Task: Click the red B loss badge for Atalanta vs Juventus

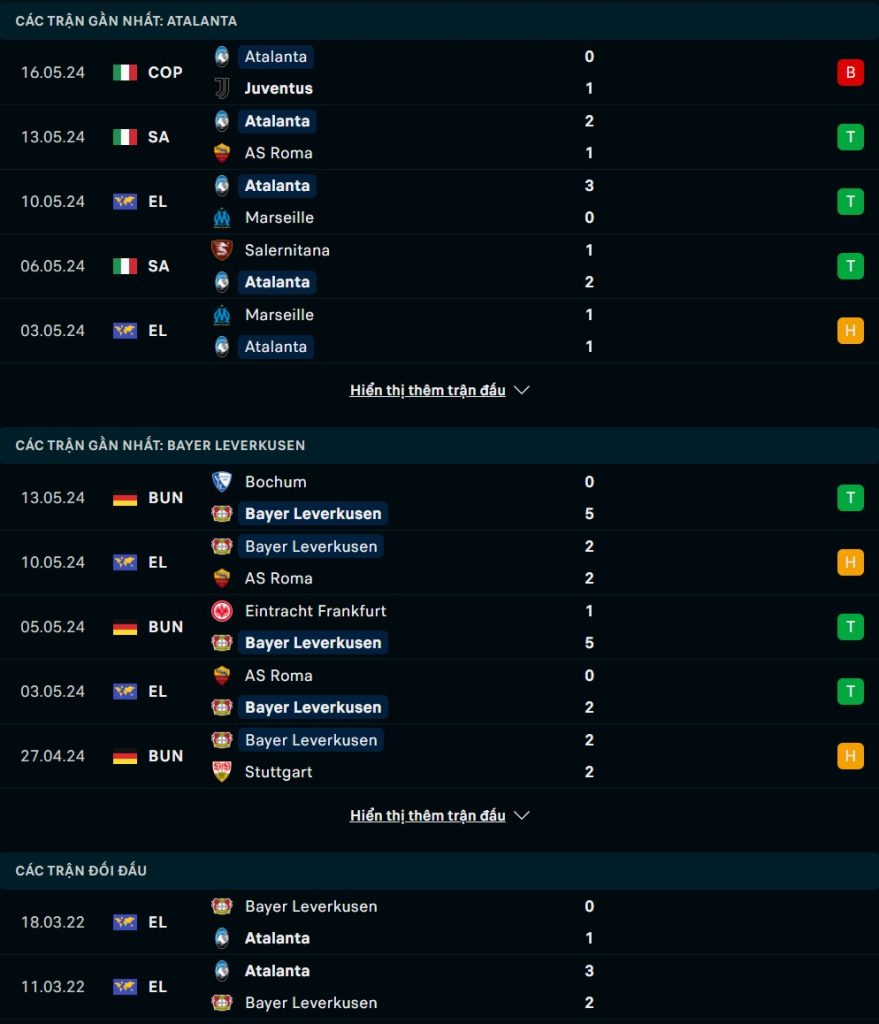Action: click(850, 72)
